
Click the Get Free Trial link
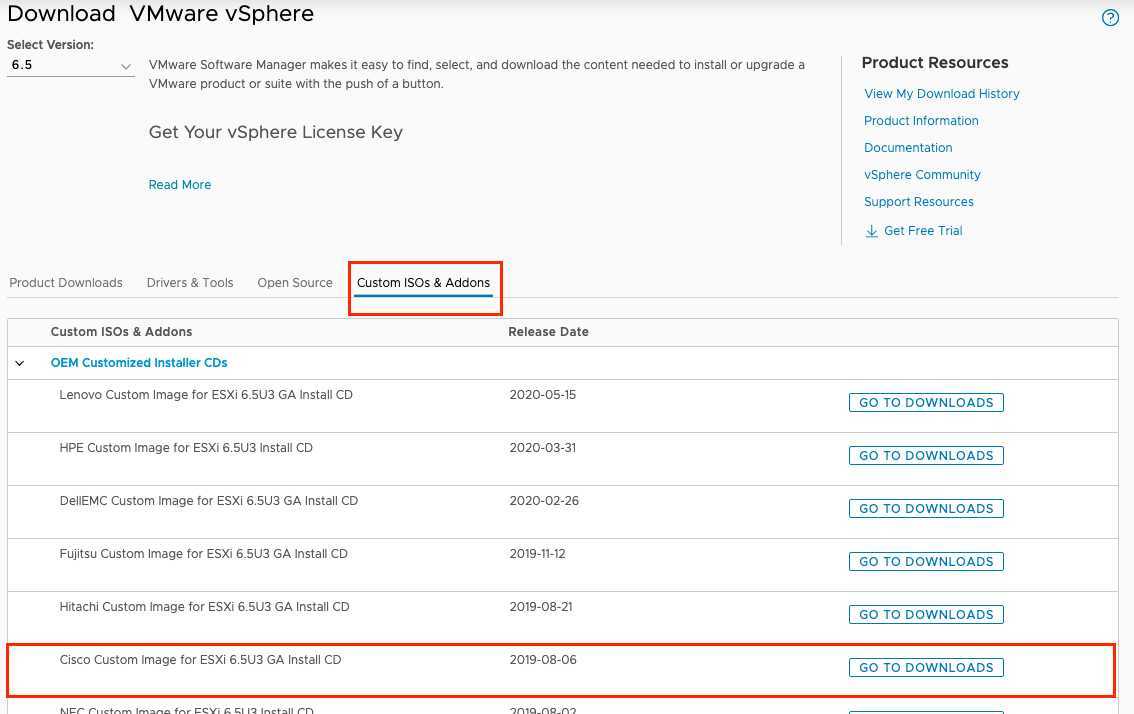coord(923,231)
